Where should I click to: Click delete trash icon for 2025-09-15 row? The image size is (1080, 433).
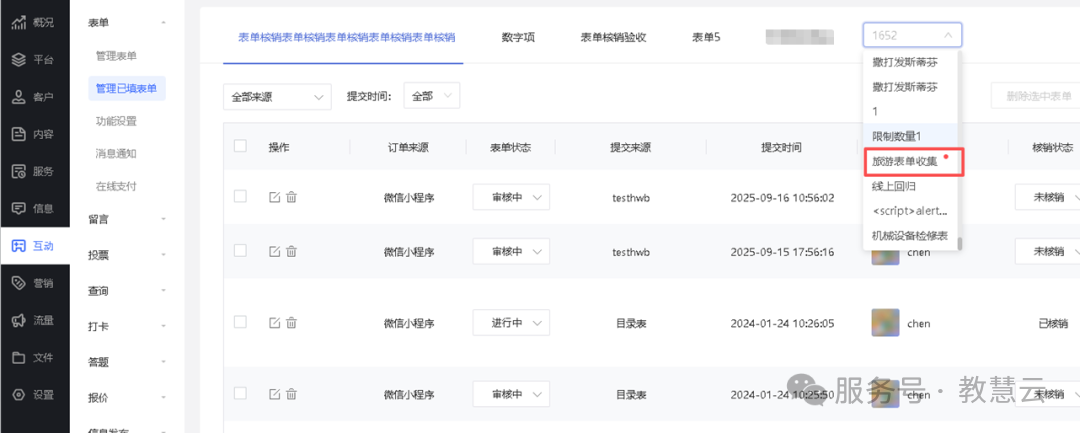(292, 251)
